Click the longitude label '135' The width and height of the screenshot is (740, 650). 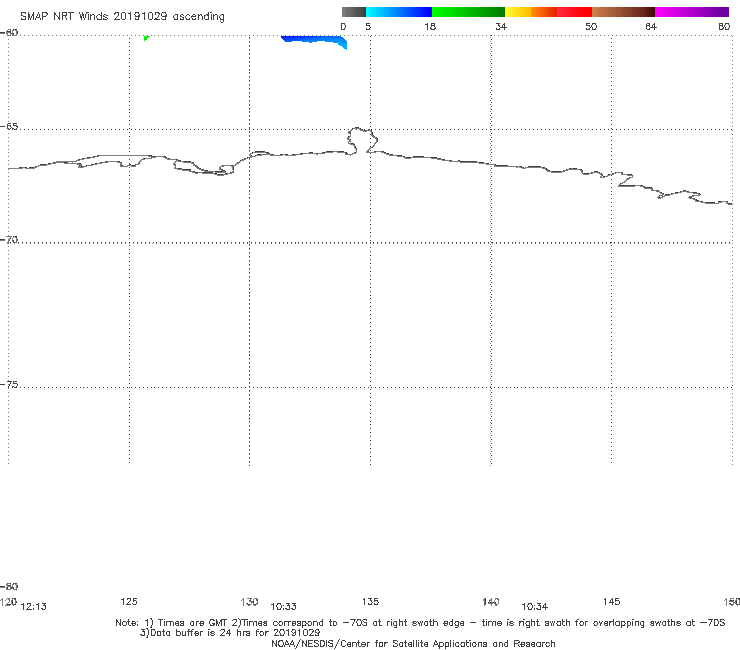pyautogui.click(x=370, y=601)
